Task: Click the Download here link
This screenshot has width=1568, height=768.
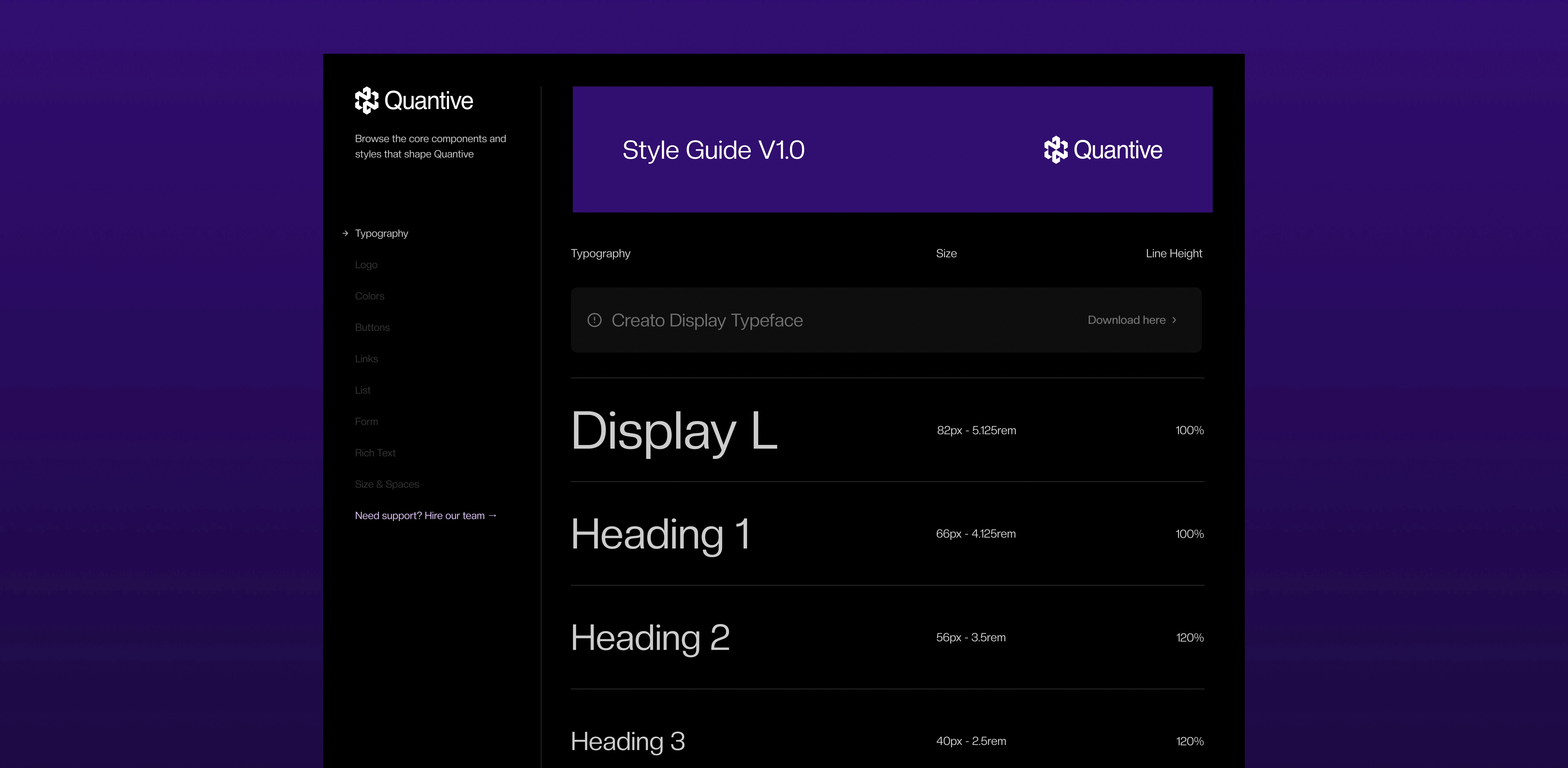Action: click(x=1126, y=320)
